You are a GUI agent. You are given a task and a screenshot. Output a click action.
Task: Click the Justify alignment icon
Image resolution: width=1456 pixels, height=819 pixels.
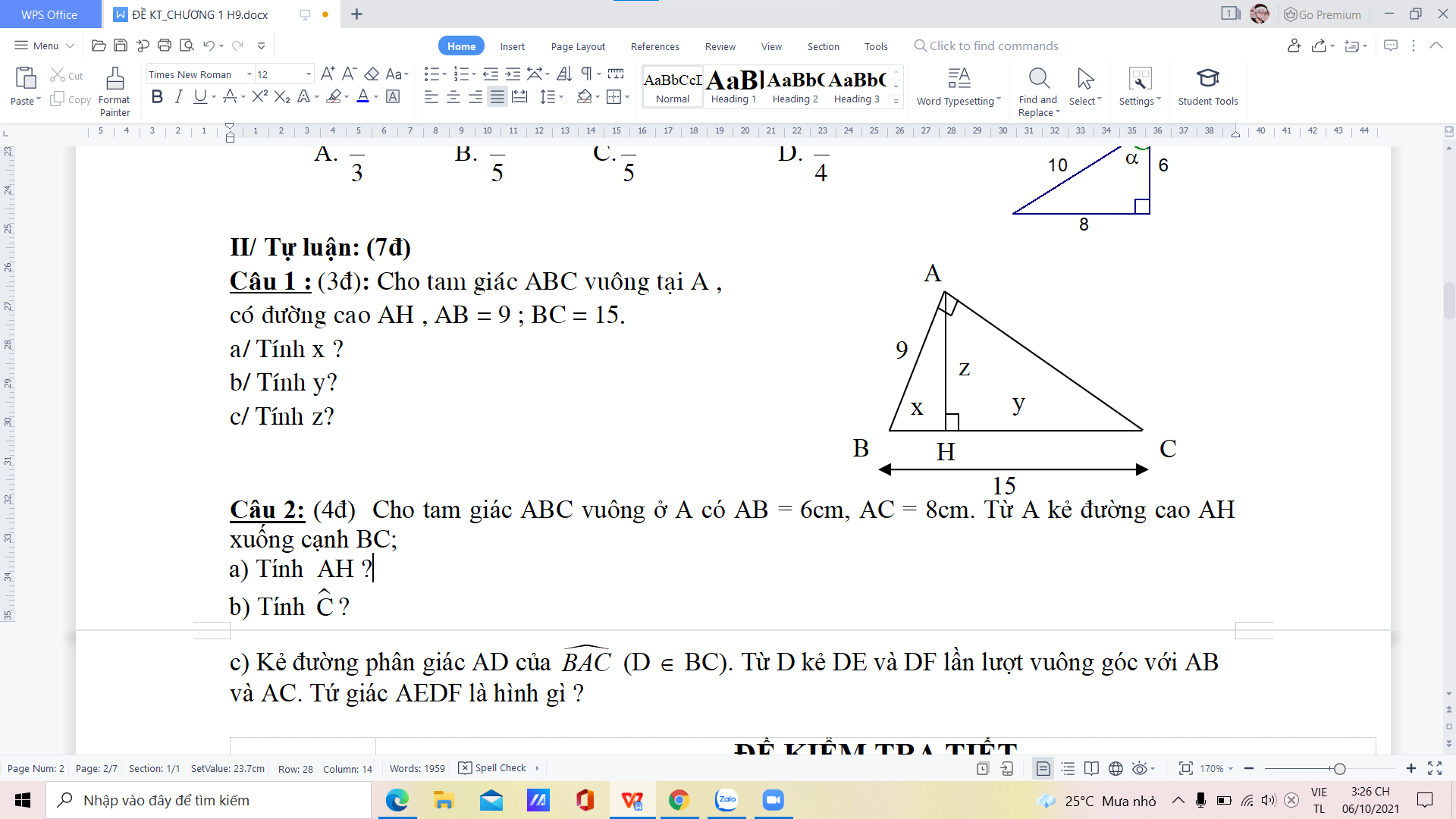click(497, 97)
